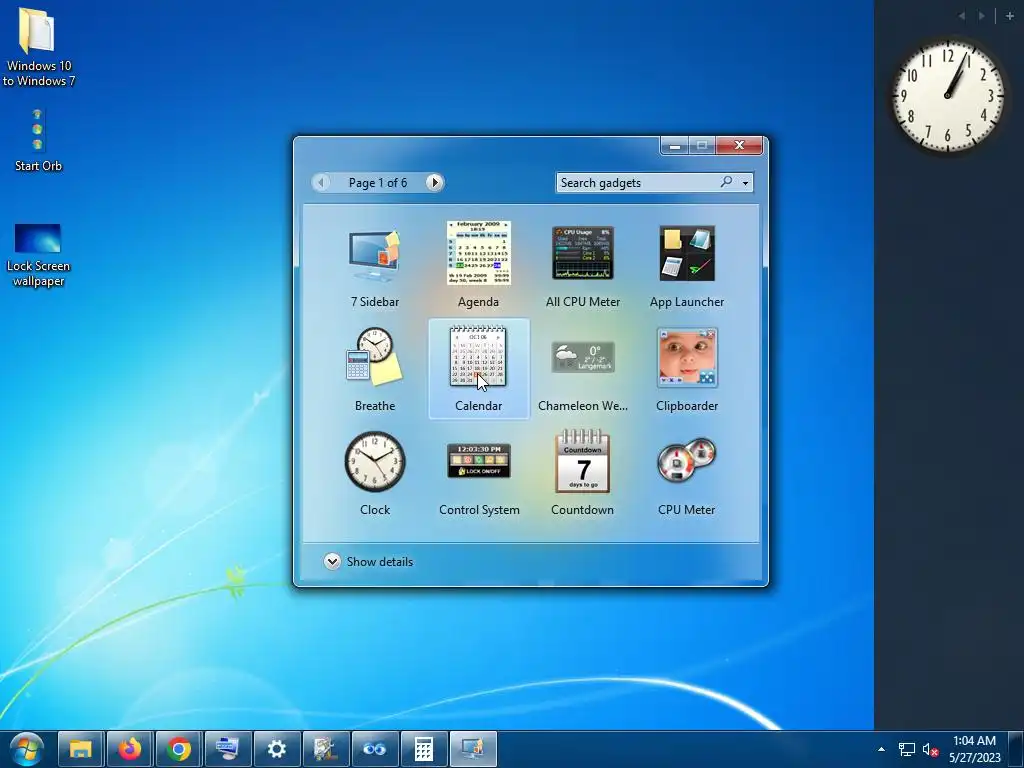Click the sidebar add gadget plus button

pyautogui.click(x=1010, y=16)
